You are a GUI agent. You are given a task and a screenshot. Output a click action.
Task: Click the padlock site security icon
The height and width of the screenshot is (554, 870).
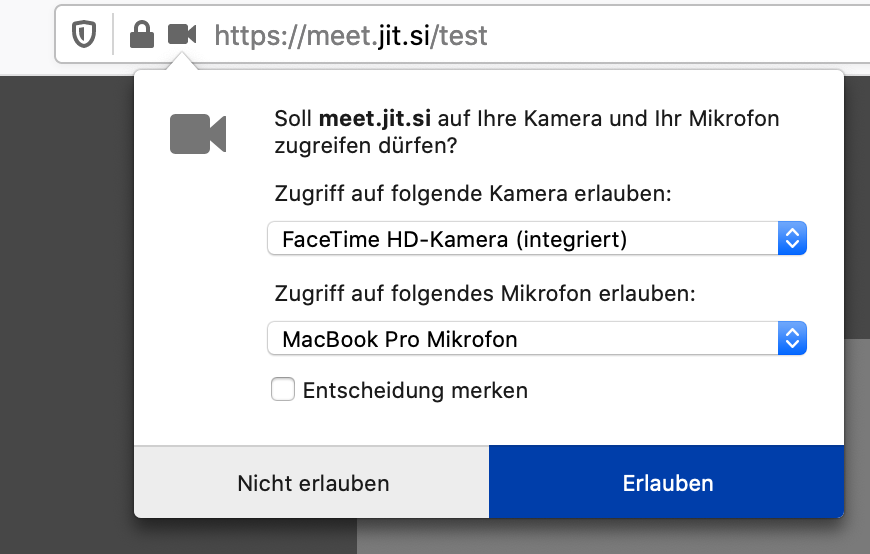[x=142, y=35]
